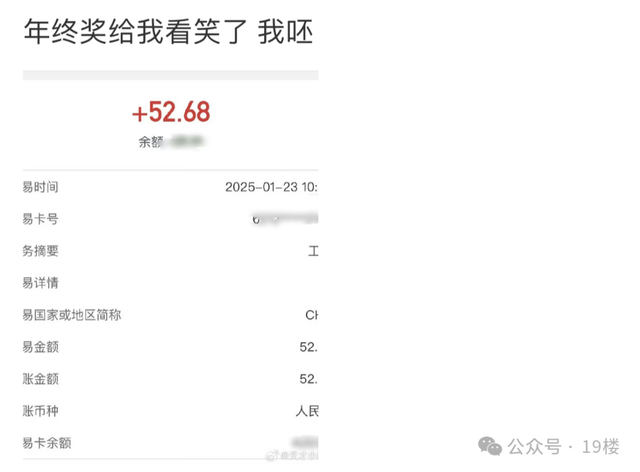Click the Weibo watermark logo
The height and width of the screenshot is (472, 640).
(272, 455)
